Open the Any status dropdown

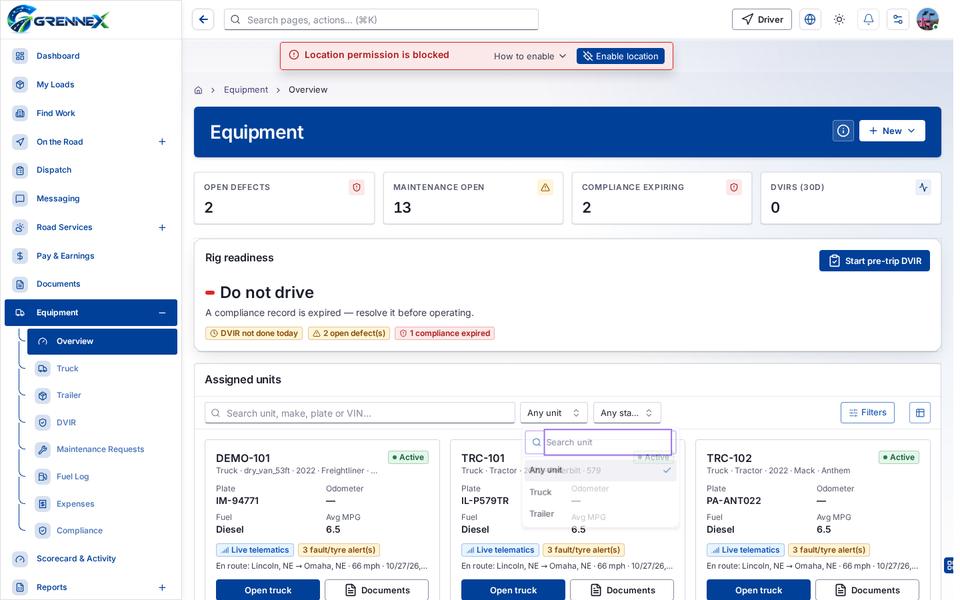click(x=627, y=413)
